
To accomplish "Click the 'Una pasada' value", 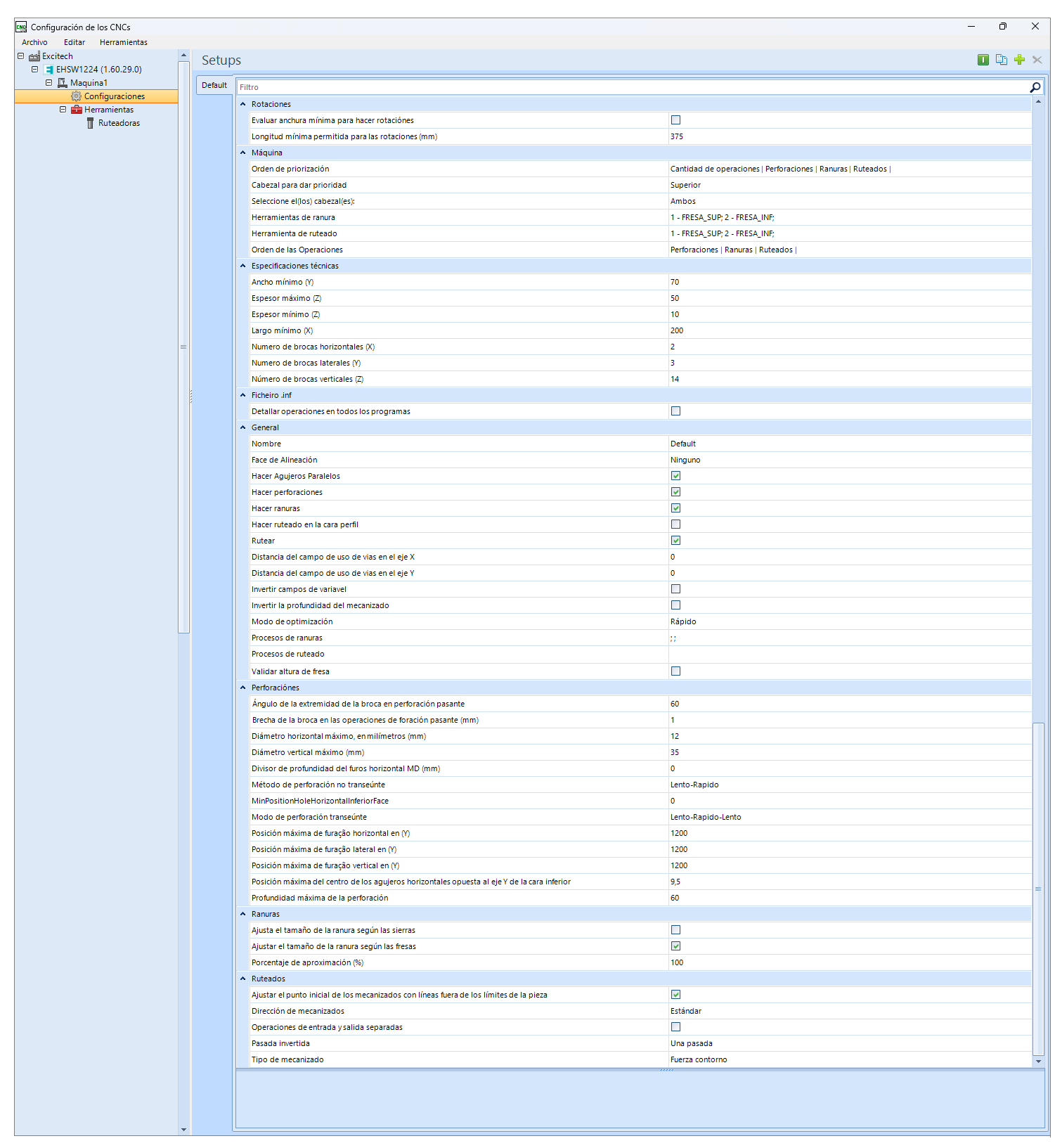I will coord(692,1043).
